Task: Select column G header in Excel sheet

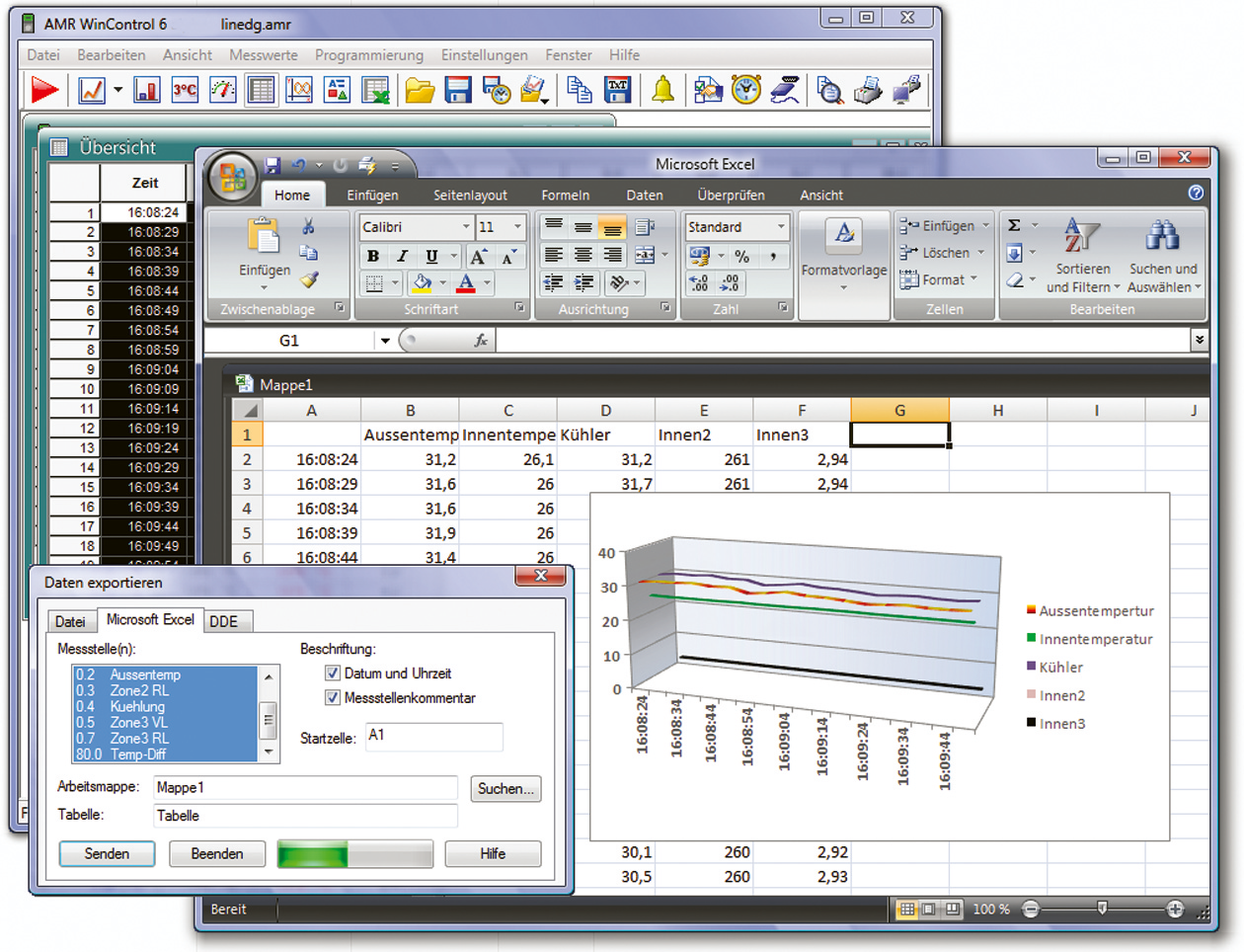Action: click(899, 411)
